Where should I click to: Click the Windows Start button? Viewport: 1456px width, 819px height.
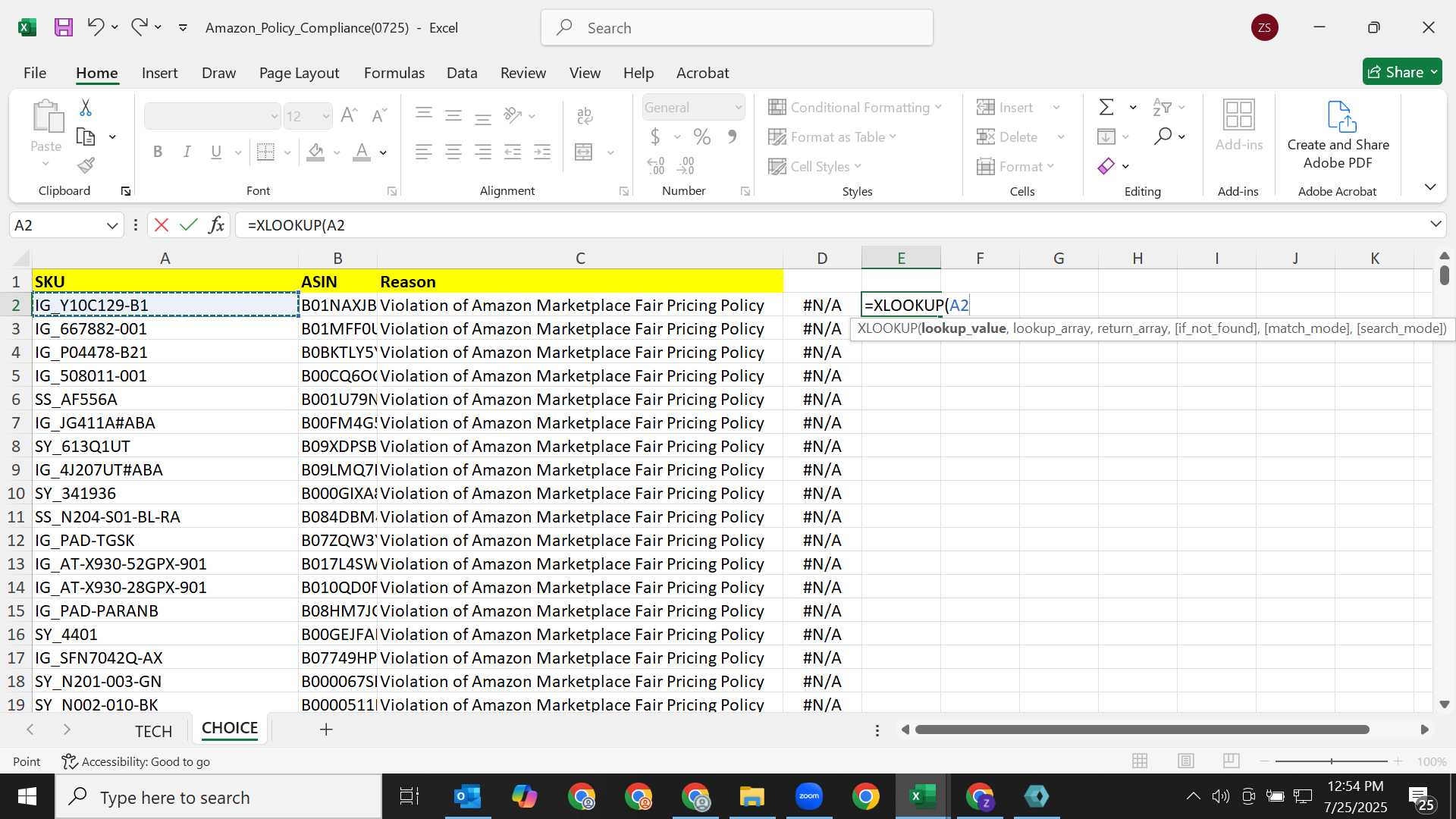(27, 797)
